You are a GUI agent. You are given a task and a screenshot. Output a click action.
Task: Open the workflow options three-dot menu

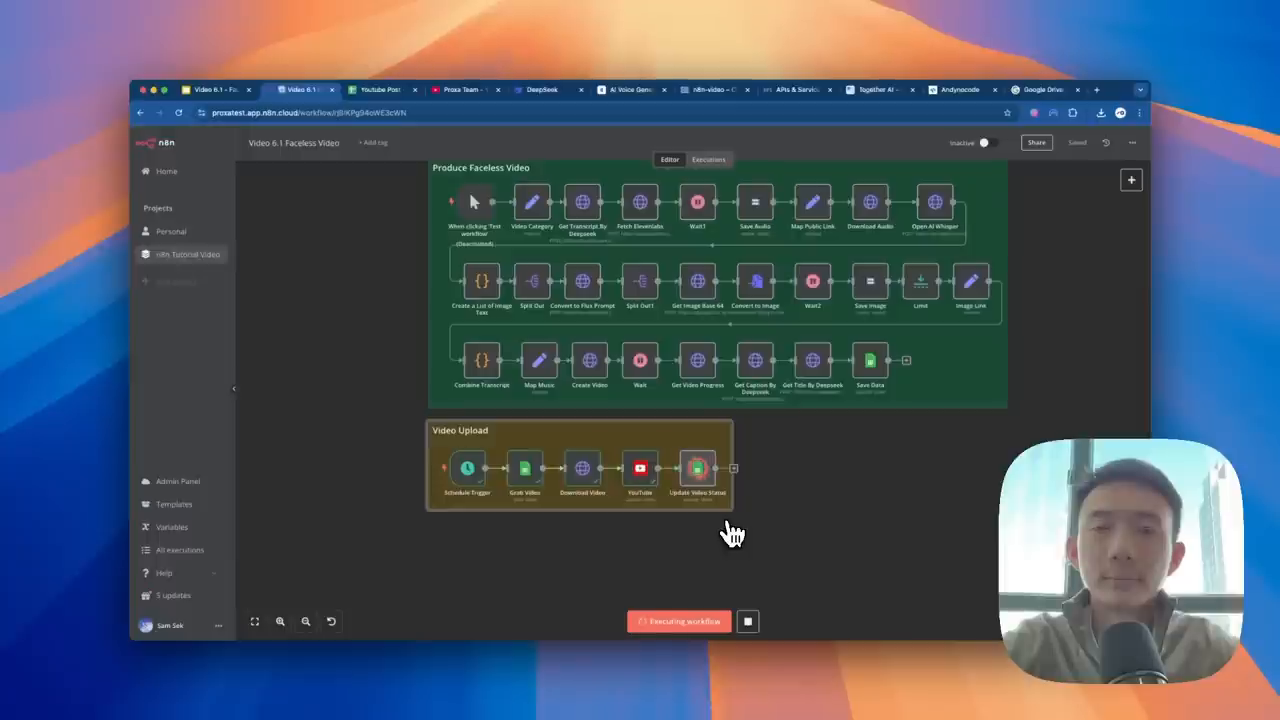pos(1132,143)
